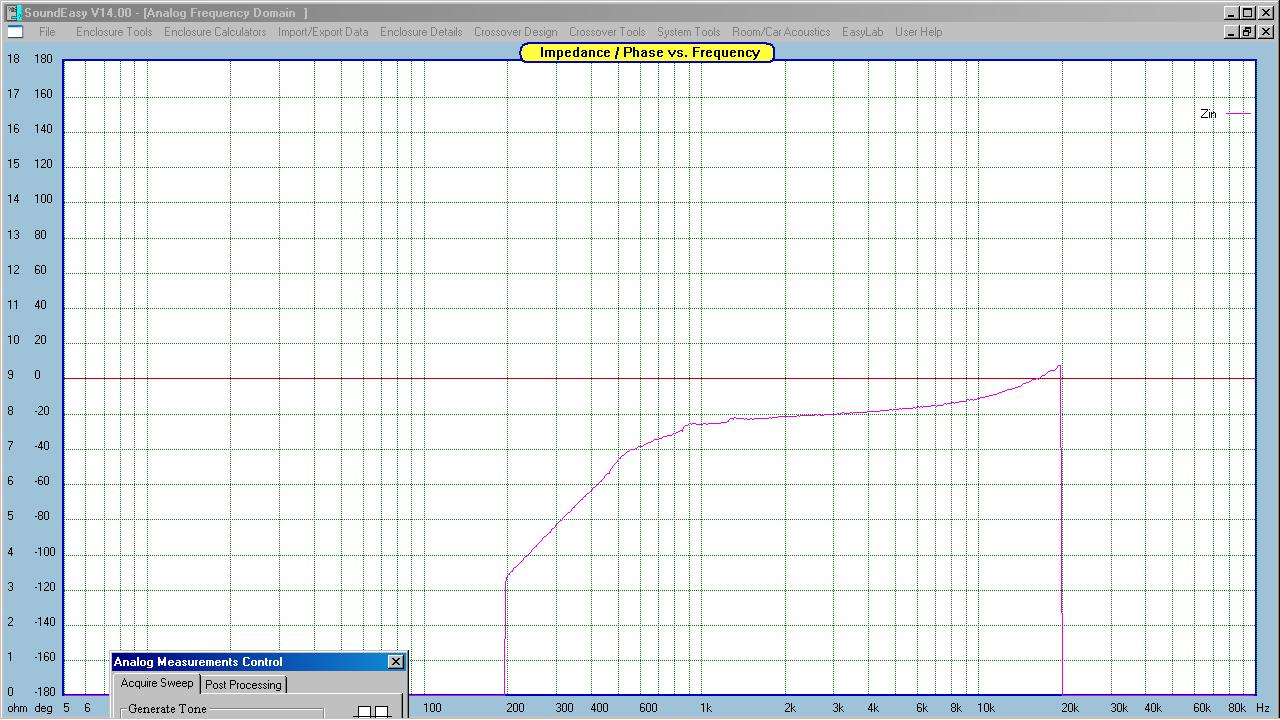1280x720 pixels.
Task: Click the magenta Zin legend line sample
Action: [x=1239, y=114]
